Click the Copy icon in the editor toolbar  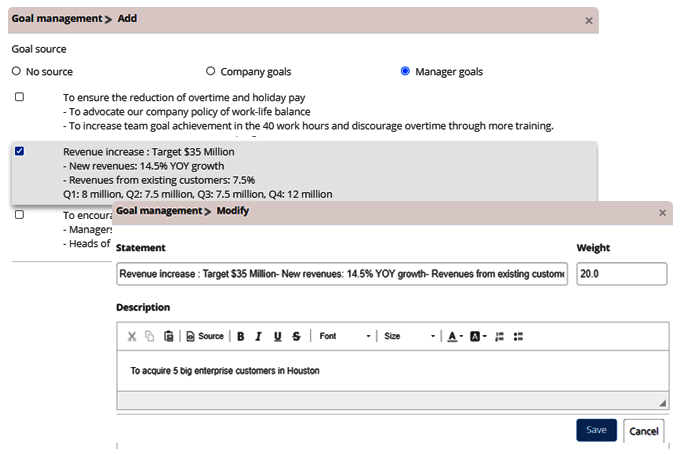click(x=150, y=336)
